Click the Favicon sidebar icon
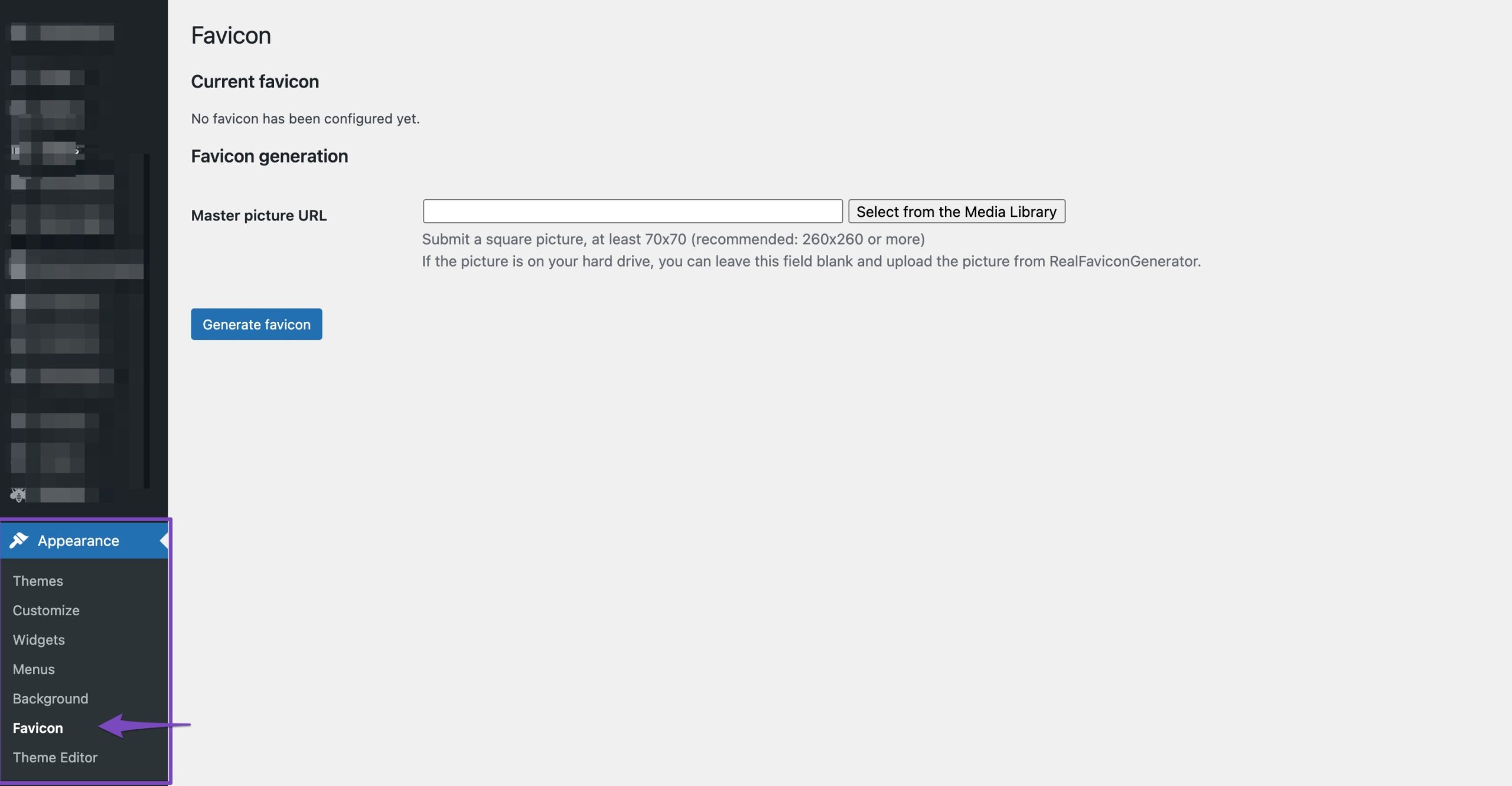Viewport: 1512px width, 786px height. pos(37,727)
